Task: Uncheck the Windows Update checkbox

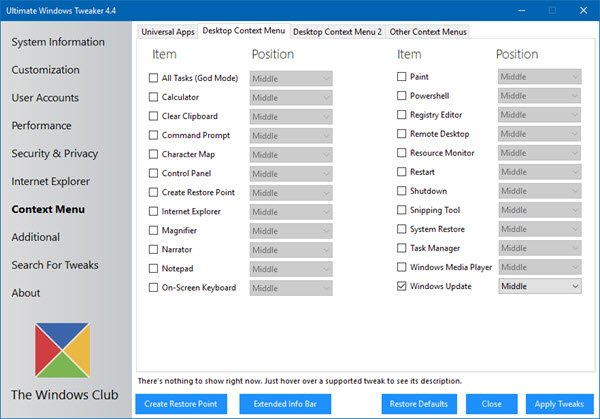Action: (x=401, y=286)
